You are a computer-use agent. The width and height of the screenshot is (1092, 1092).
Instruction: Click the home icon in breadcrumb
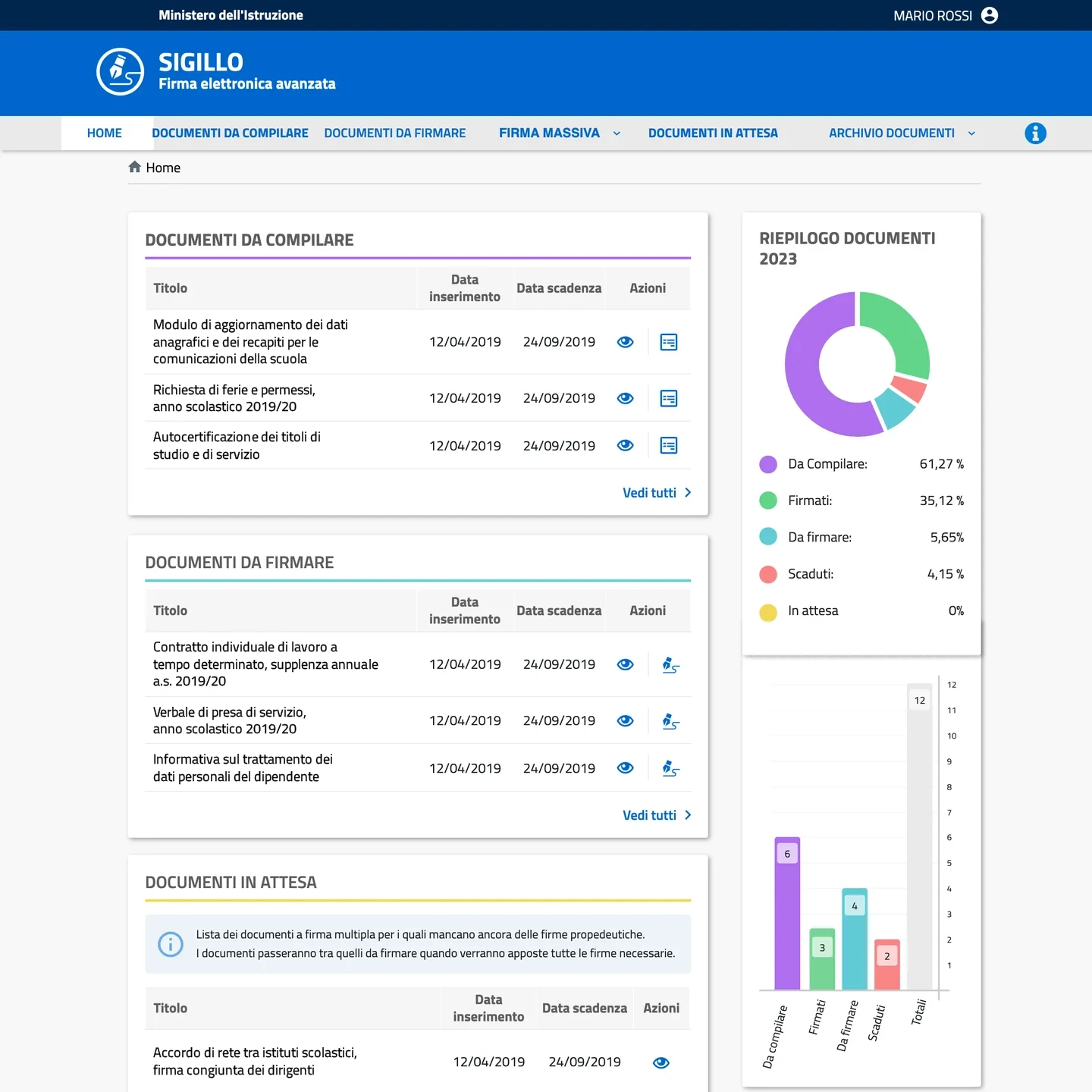(x=135, y=167)
